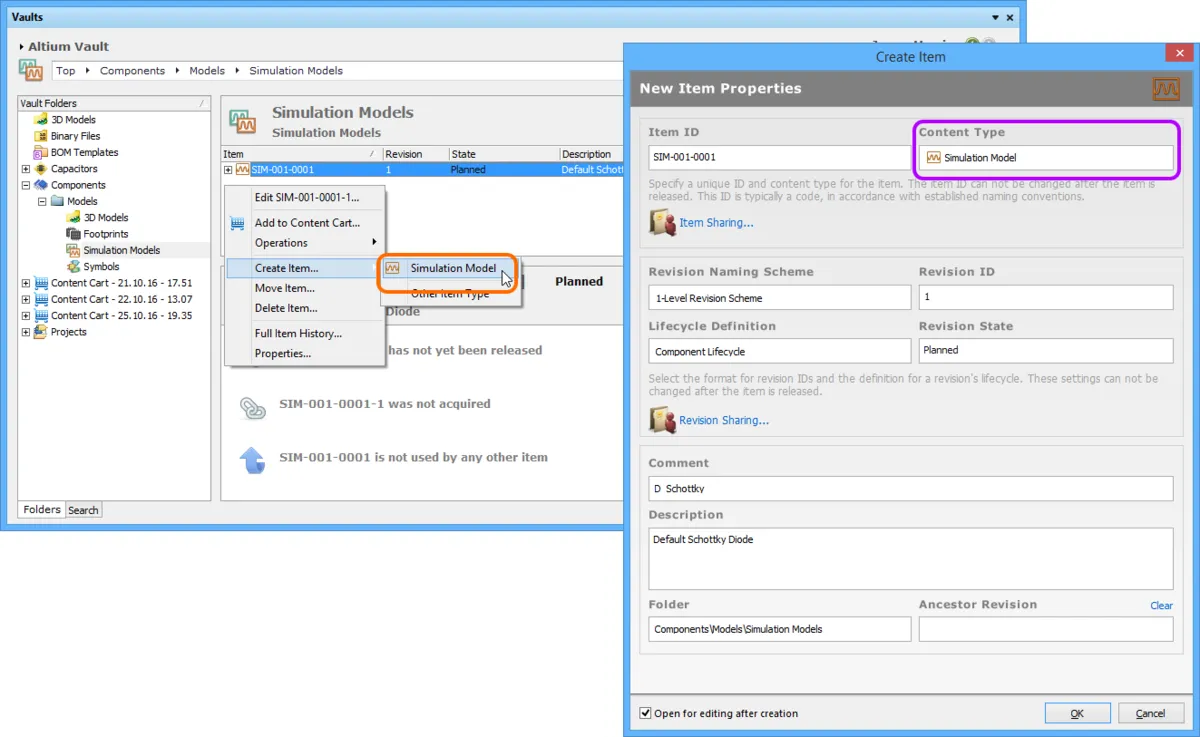Click the vault icon beside the breadcrumb path
Screen dimensions: 1200x737
[x=31, y=71]
